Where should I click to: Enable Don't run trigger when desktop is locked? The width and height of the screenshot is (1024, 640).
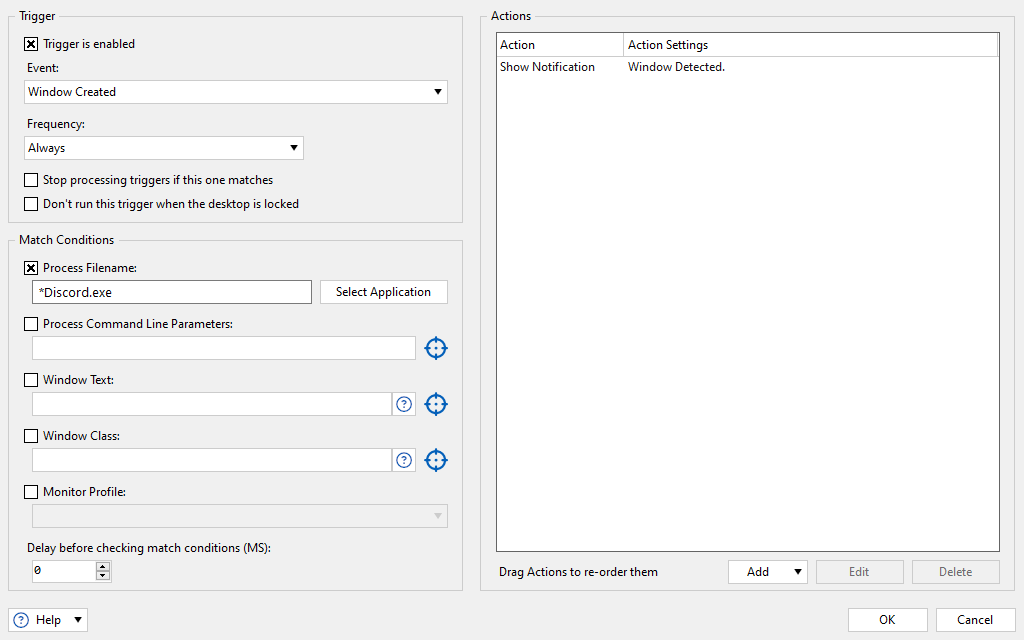tap(31, 204)
